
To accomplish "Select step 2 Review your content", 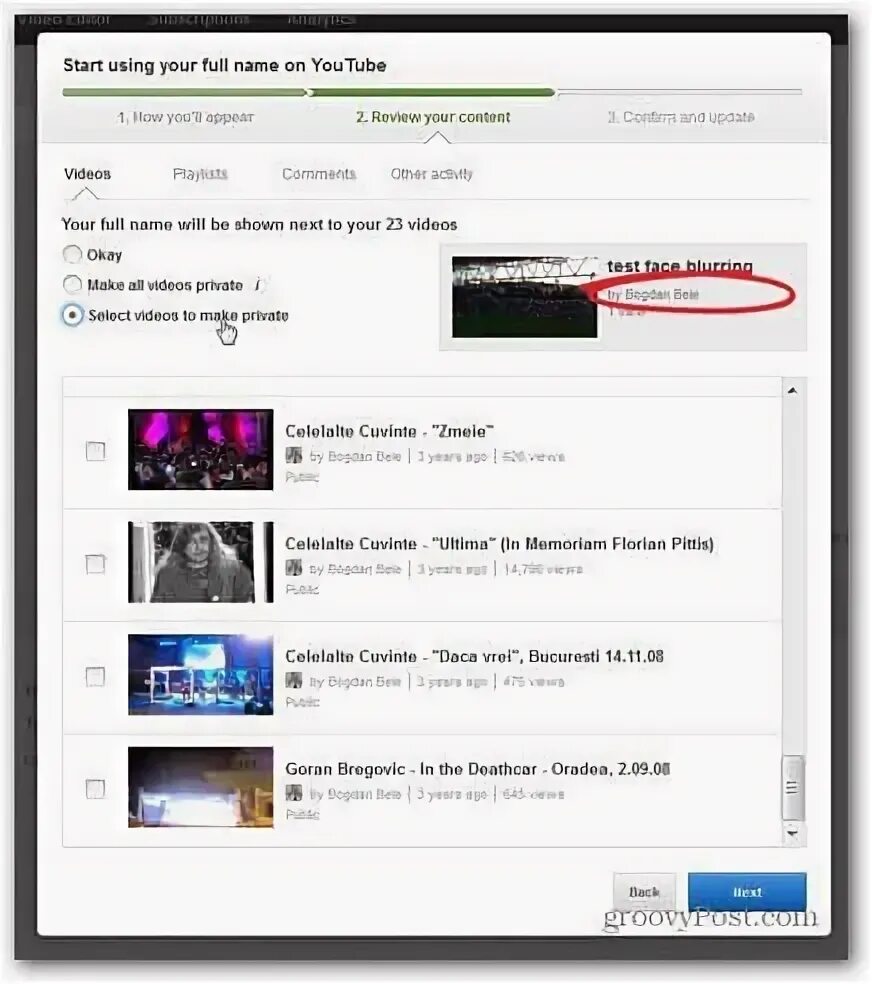I will coord(433,117).
